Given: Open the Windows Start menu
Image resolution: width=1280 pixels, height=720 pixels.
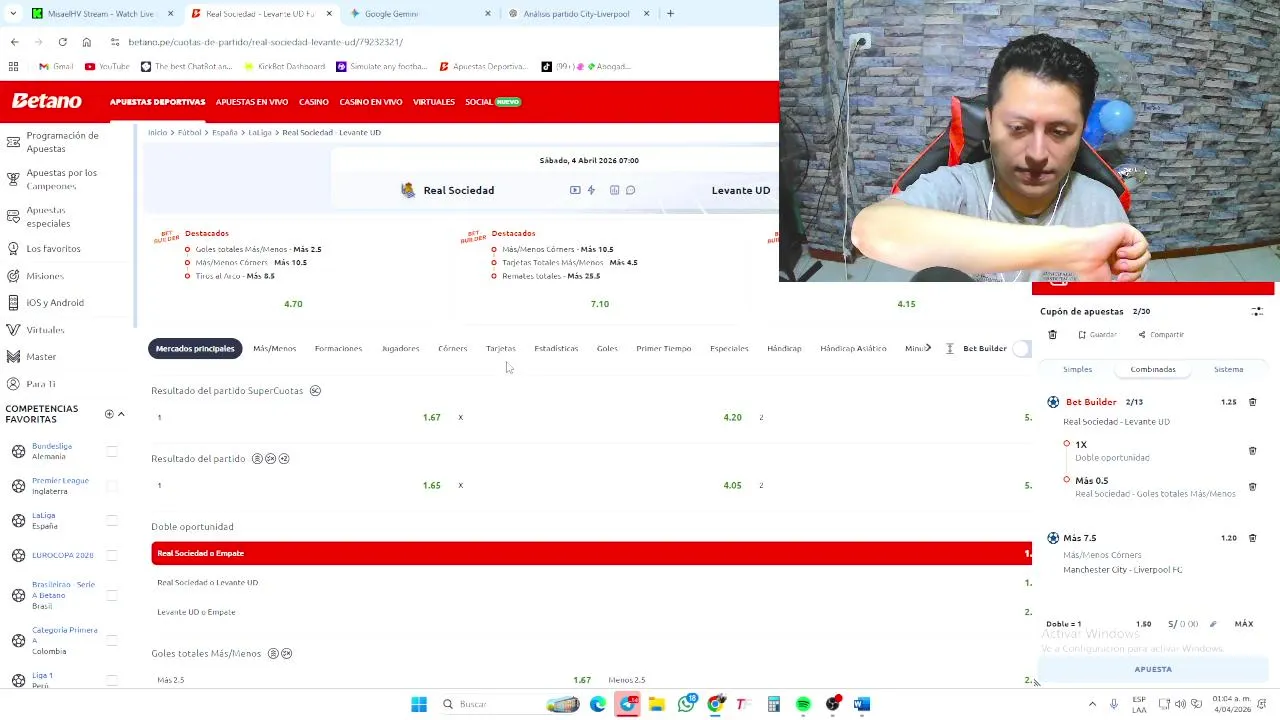Looking at the screenshot, I should click(419, 704).
